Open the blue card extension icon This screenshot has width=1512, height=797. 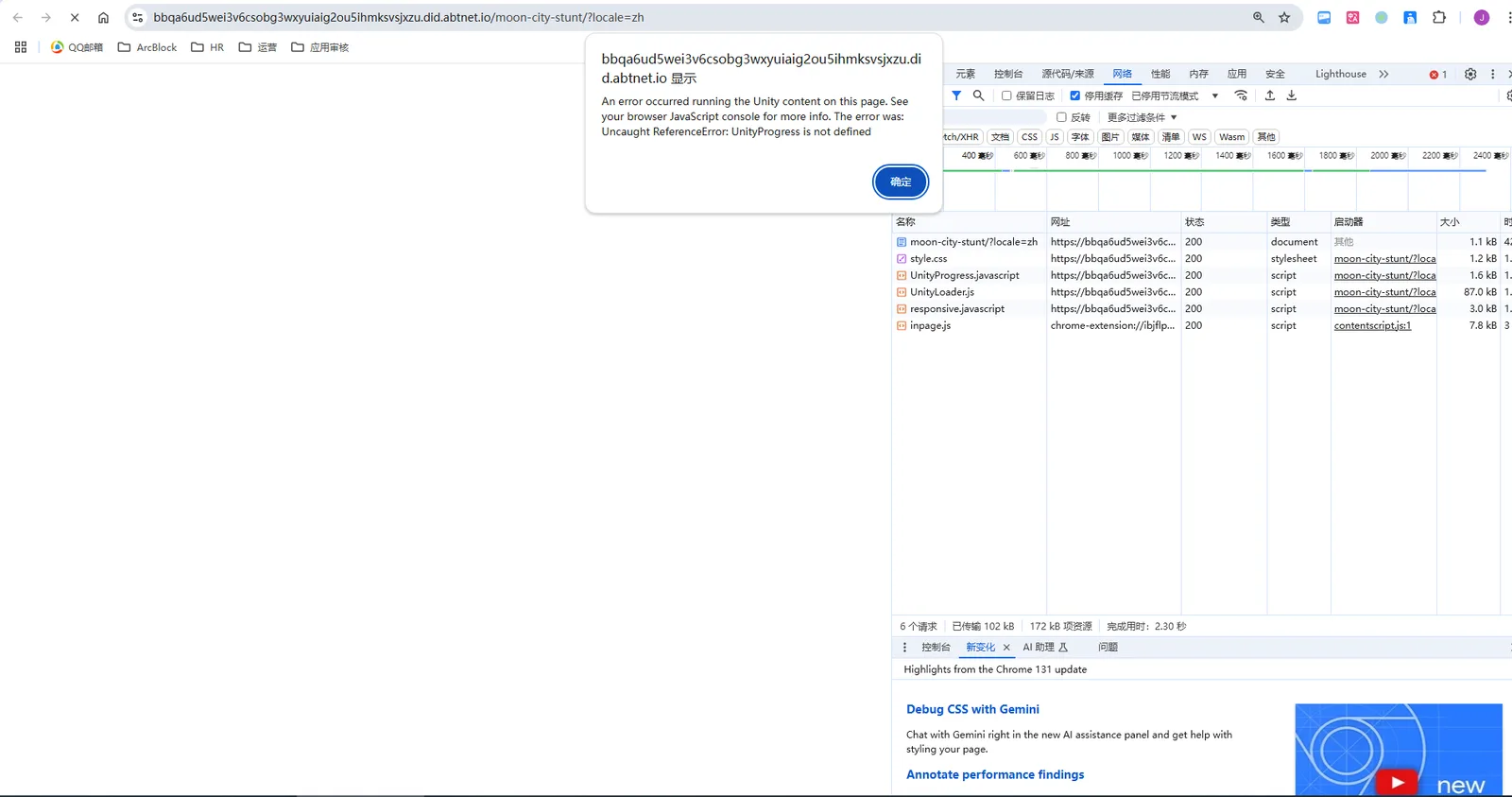(1324, 17)
